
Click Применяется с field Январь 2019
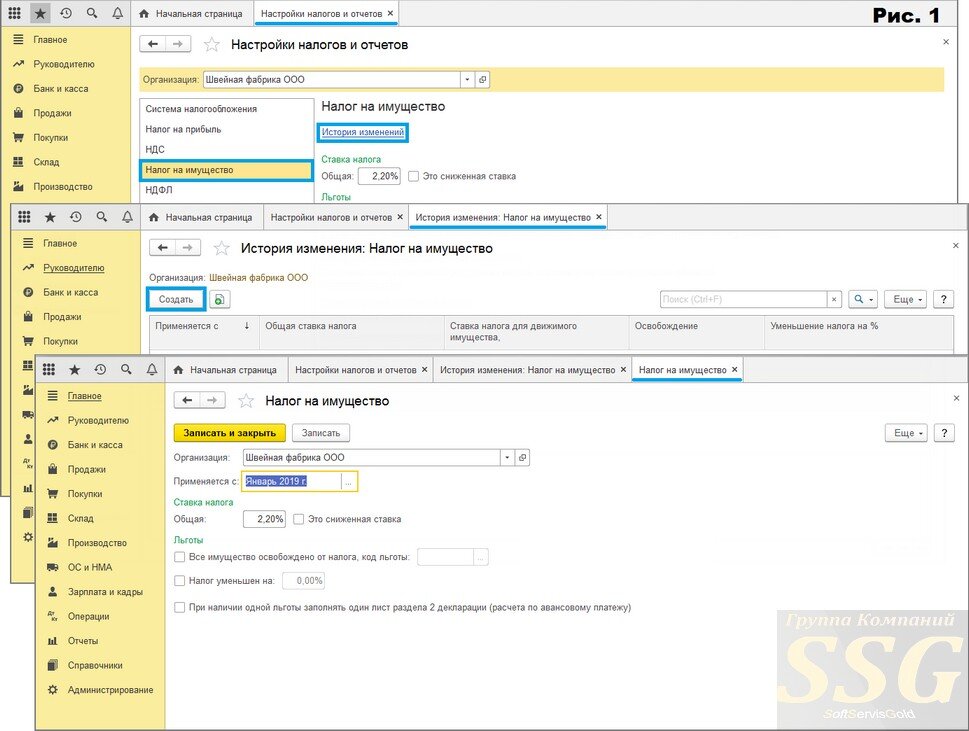[292, 481]
